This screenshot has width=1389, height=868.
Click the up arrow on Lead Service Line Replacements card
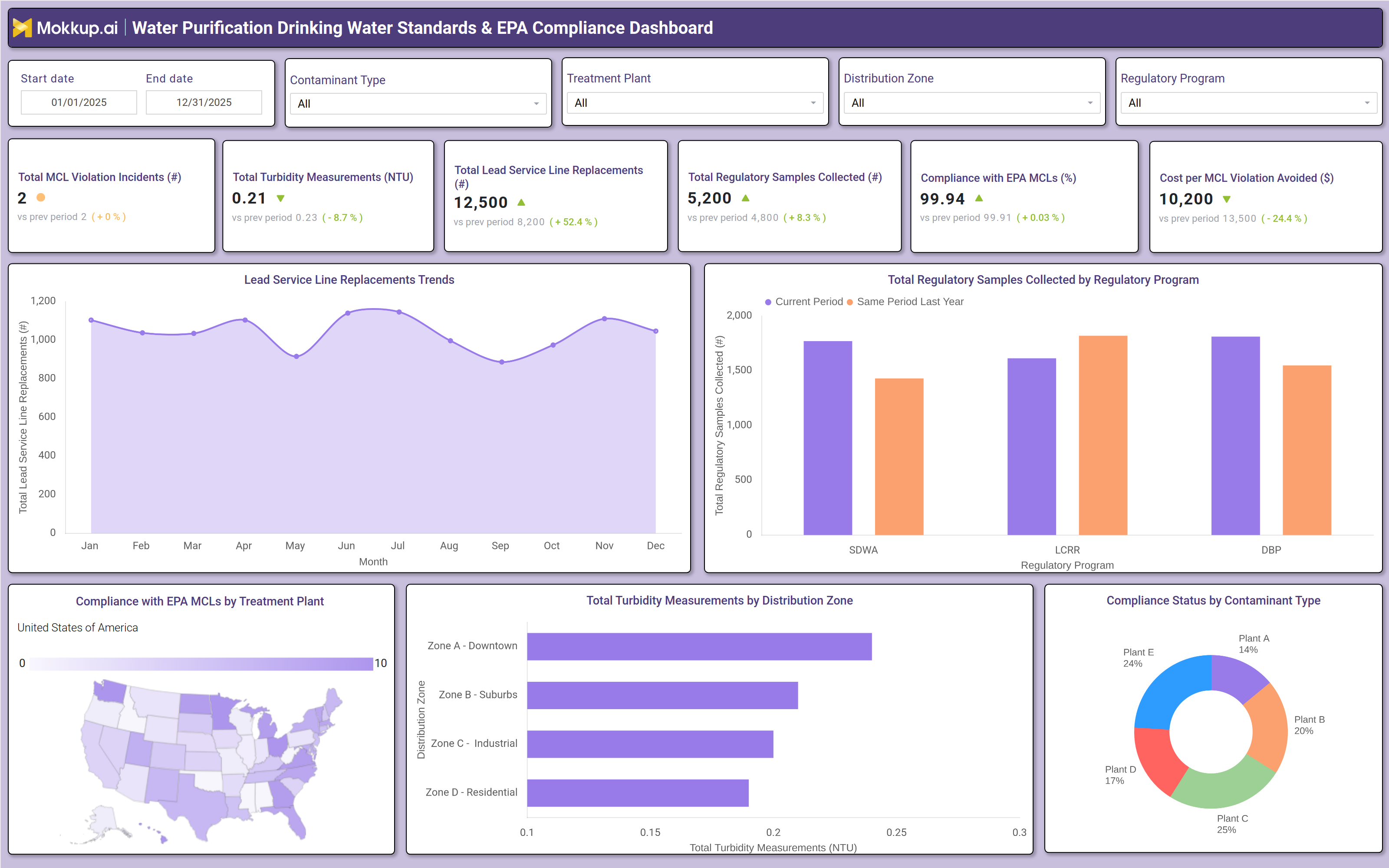pos(521,202)
